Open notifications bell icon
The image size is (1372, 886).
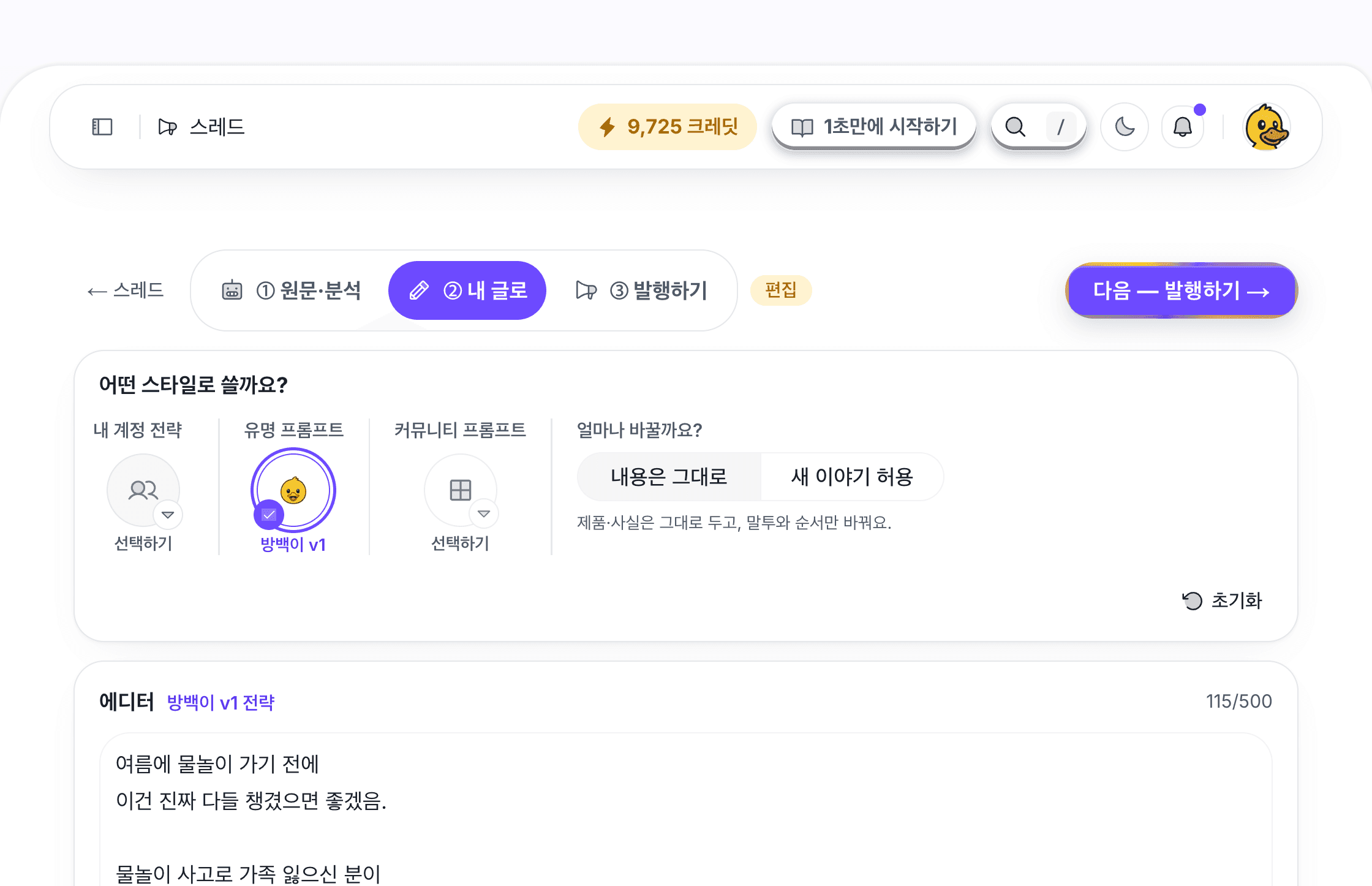pos(1183,127)
